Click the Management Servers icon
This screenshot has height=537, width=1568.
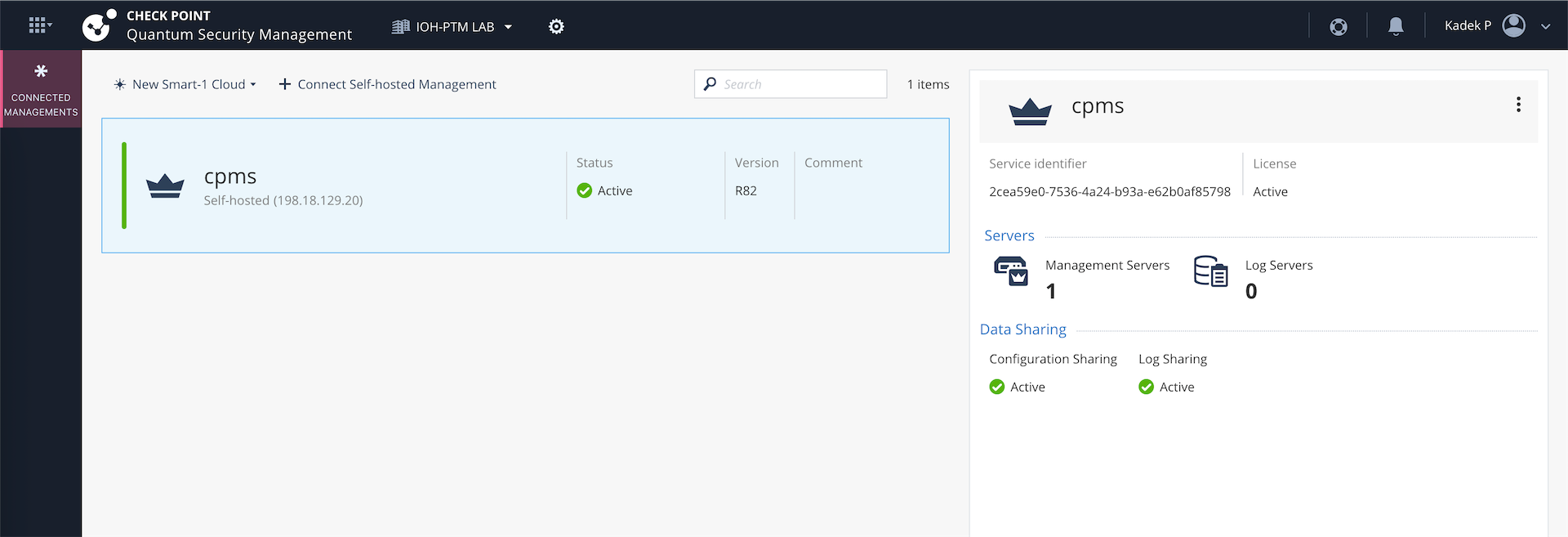pyautogui.click(x=1011, y=271)
